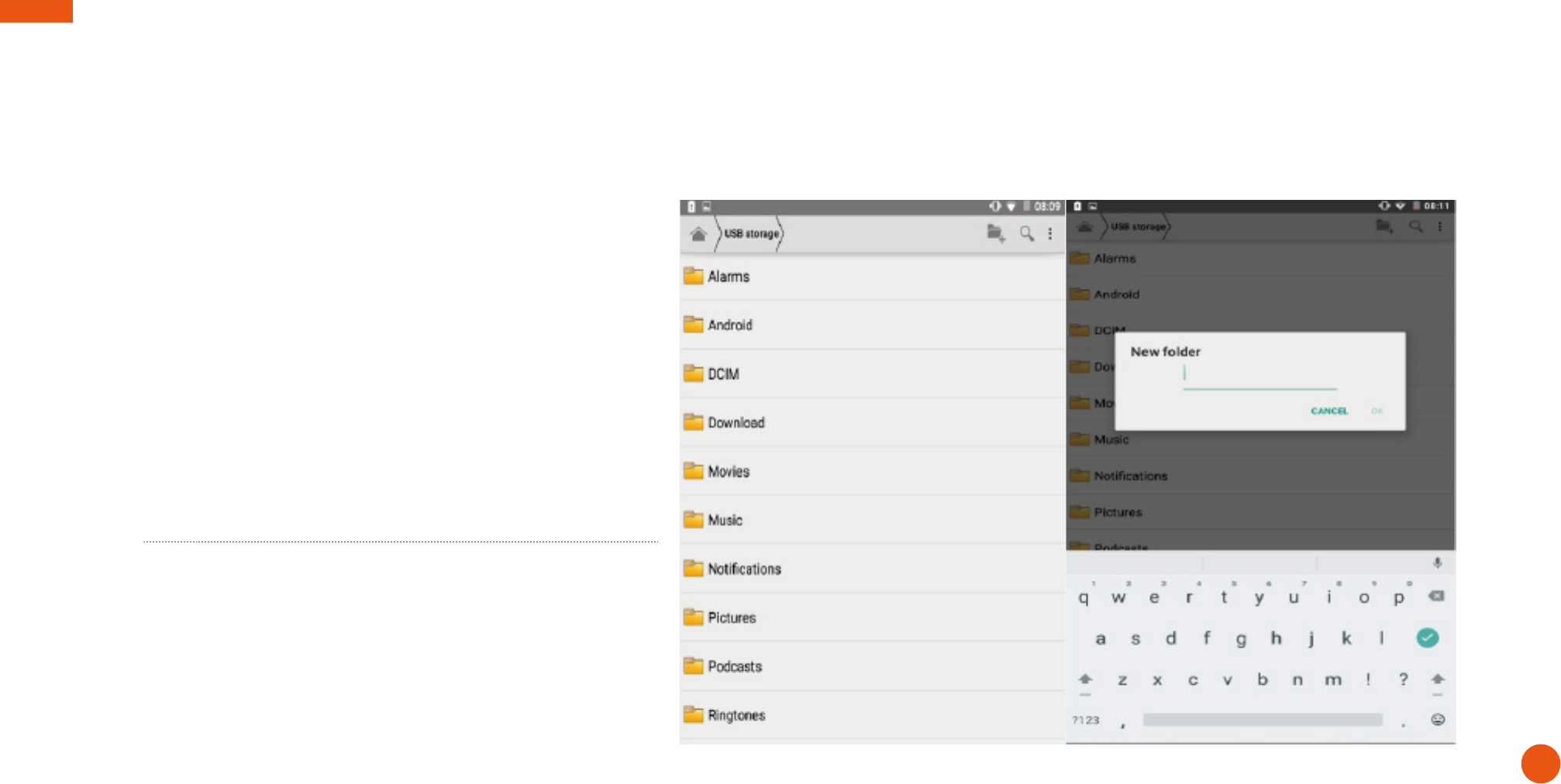Select USB storage breadcrumb on left screen
This screenshot has width=1561, height=784.
click(751, 233)
